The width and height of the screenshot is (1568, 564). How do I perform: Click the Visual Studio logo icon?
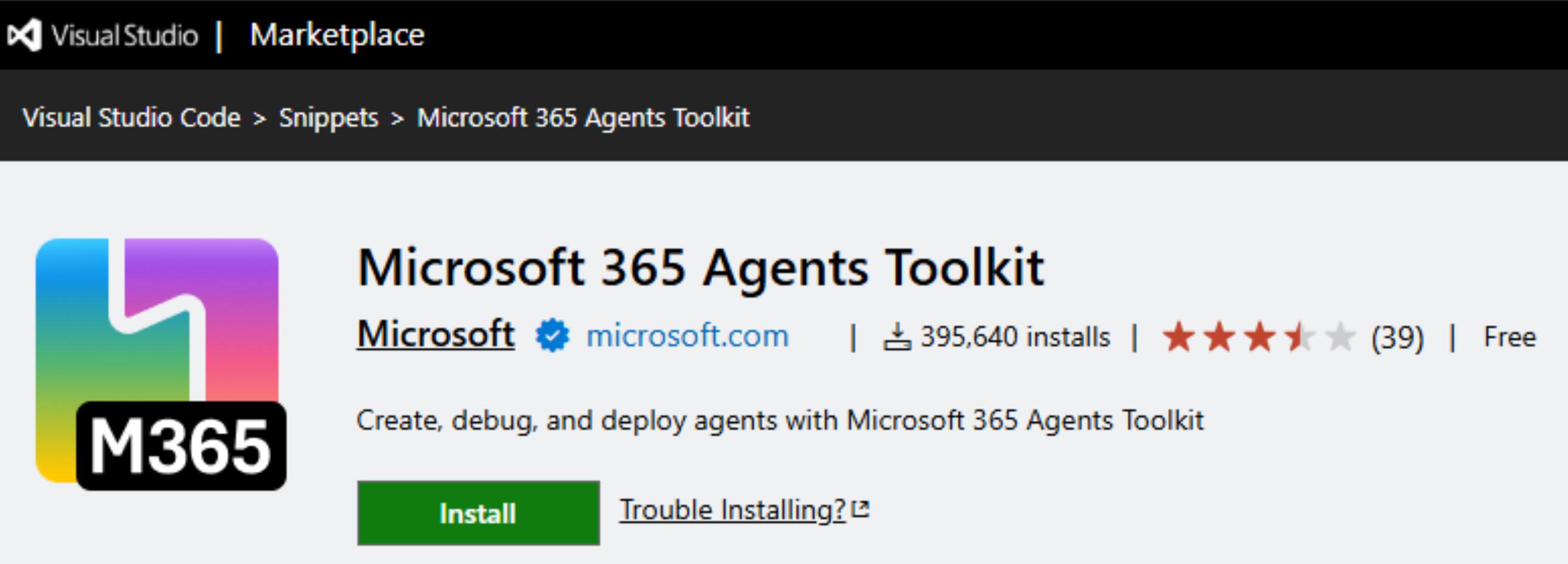pos(24,35)
